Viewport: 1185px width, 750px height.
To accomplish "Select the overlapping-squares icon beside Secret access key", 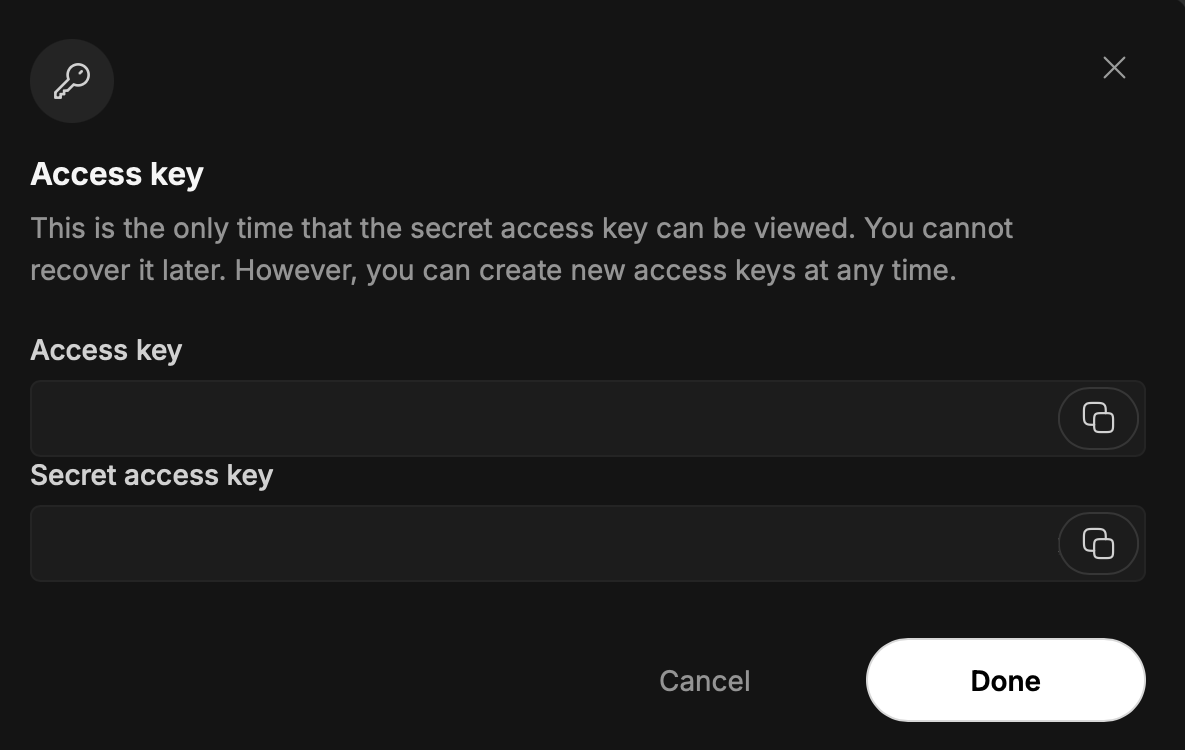I will pyautogui.click(x=1098, y=544).
